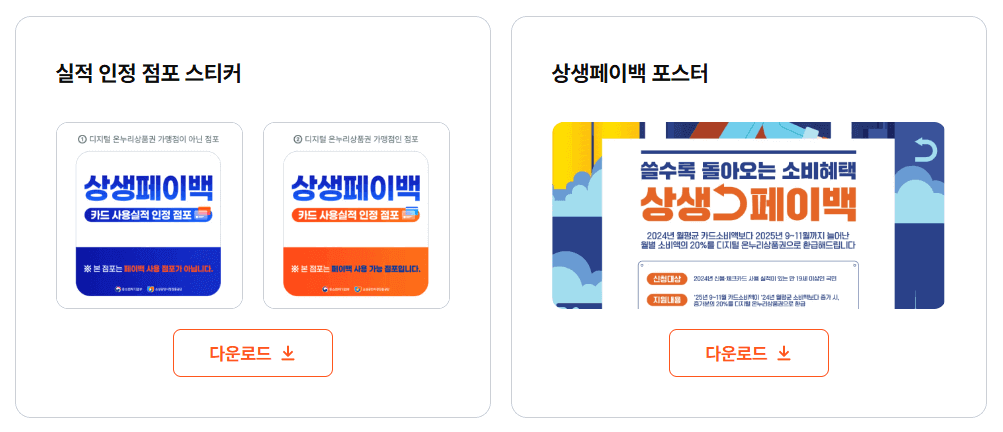Click the circled number ② icon
This screenshot has width=1003, height=432.
tap(297, 139)
